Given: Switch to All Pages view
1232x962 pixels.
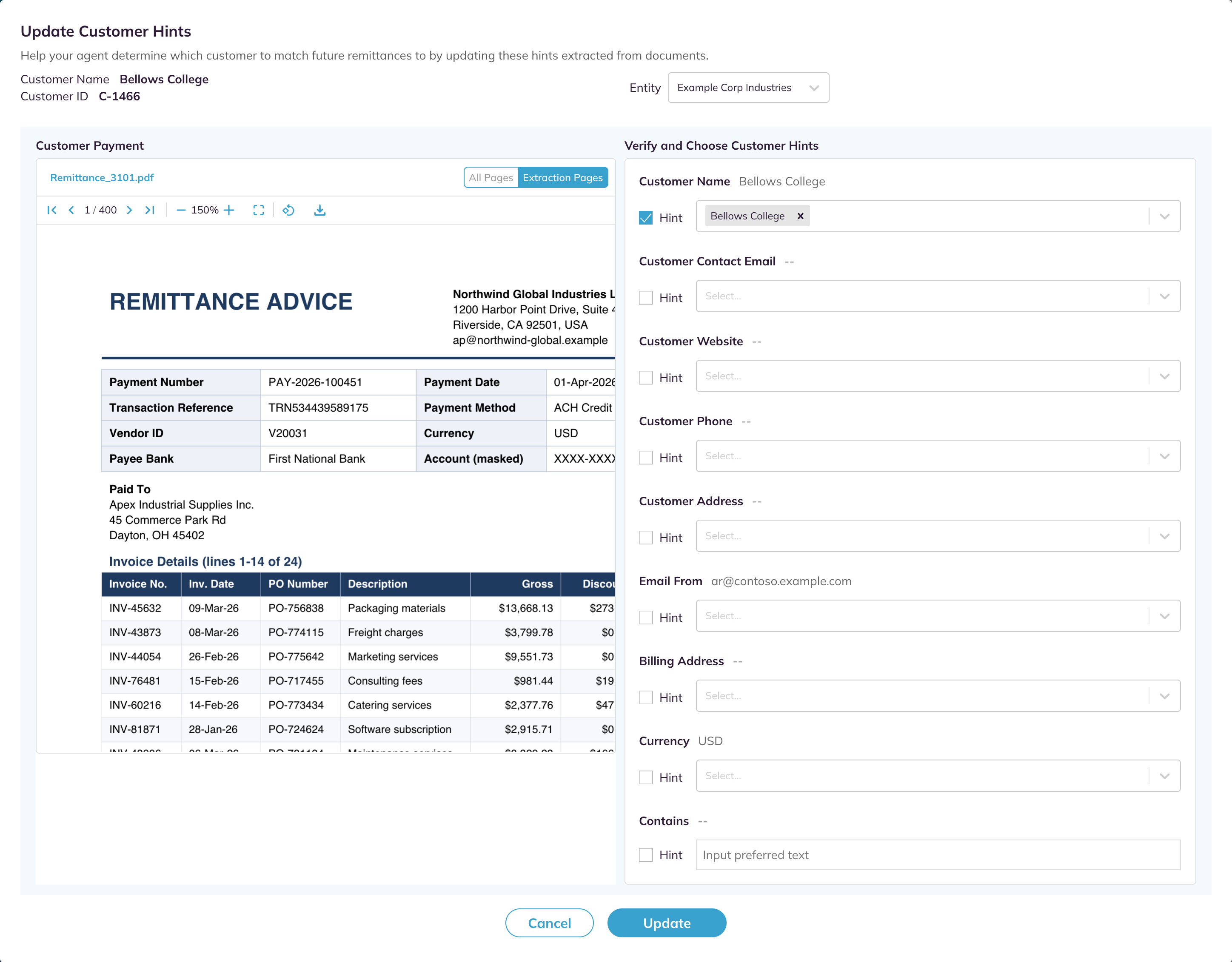Looking at the screenshot, I should coord(491,178).
